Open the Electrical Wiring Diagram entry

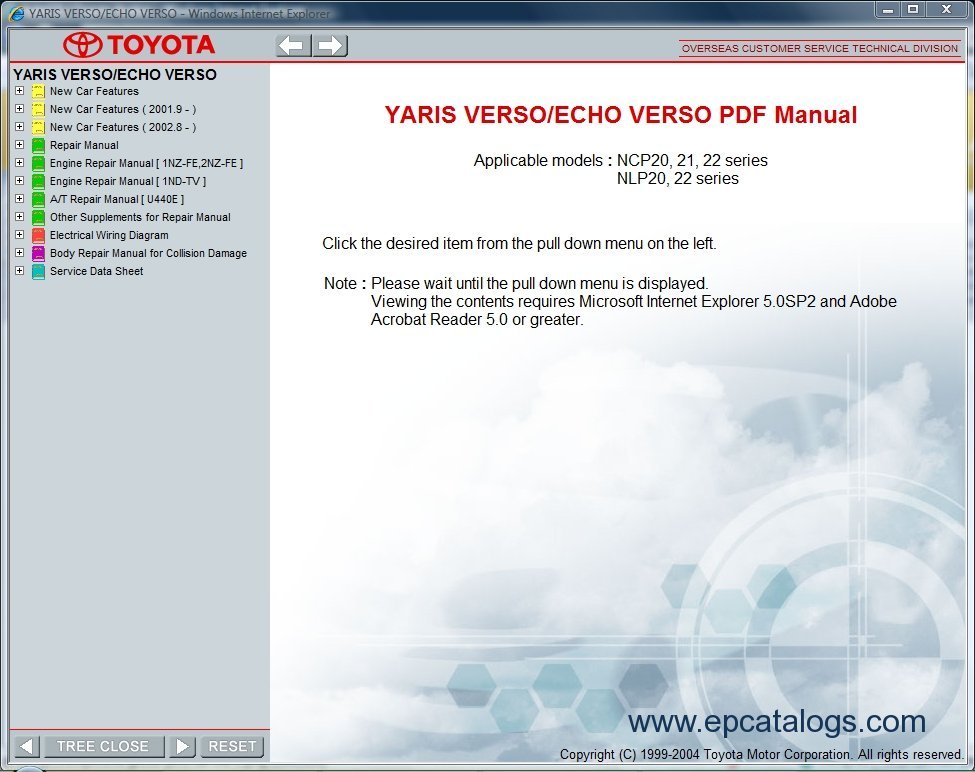tap(109, 236)
